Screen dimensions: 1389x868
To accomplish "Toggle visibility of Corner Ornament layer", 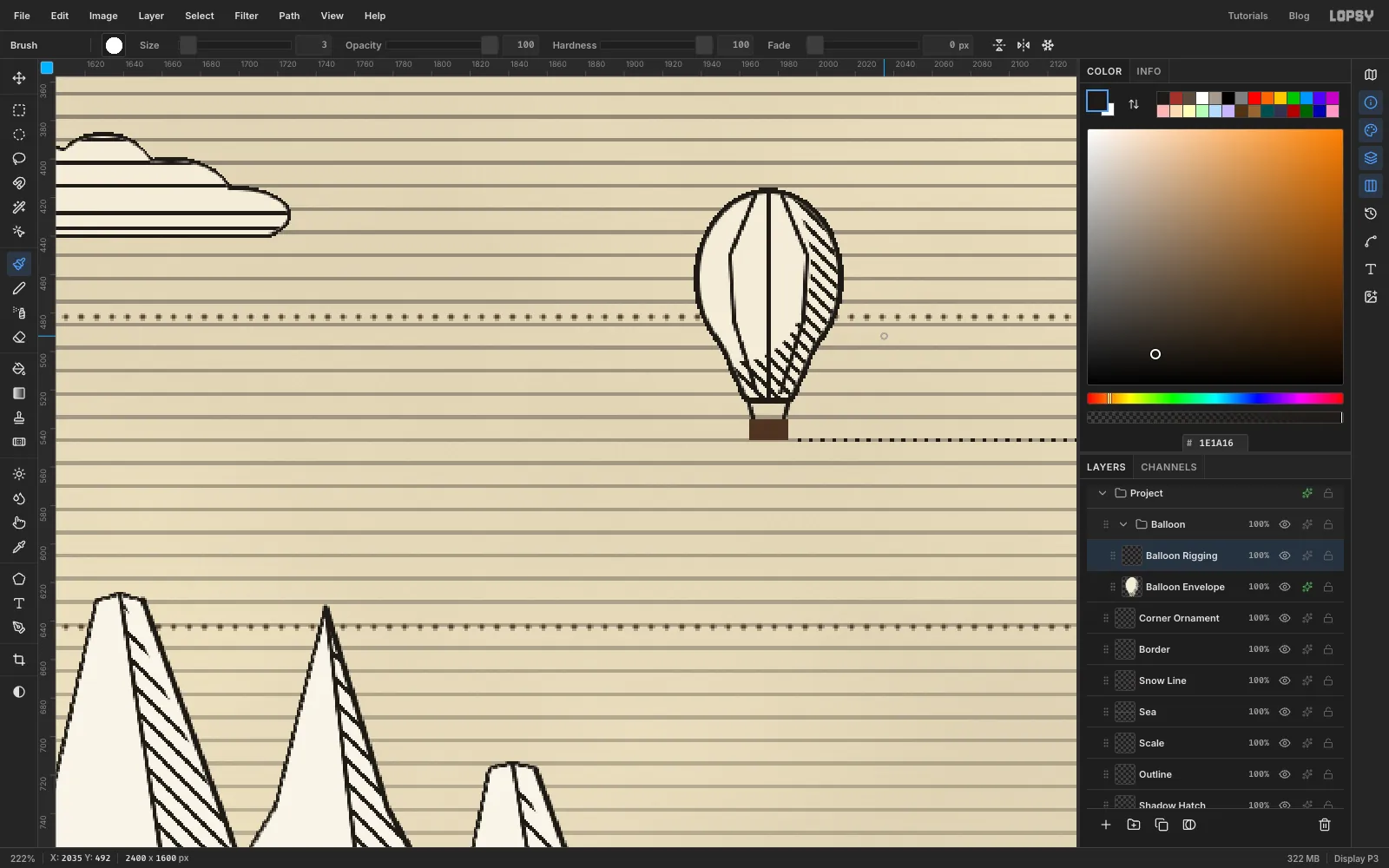I will tap(1285, 618).
